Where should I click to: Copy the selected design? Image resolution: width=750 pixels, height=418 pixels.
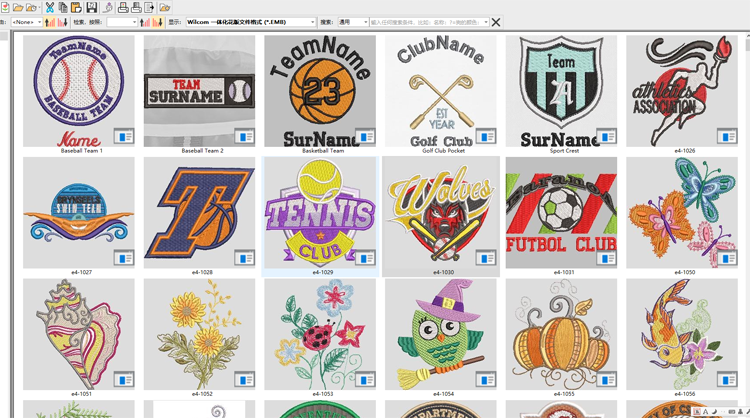point(63,8)
